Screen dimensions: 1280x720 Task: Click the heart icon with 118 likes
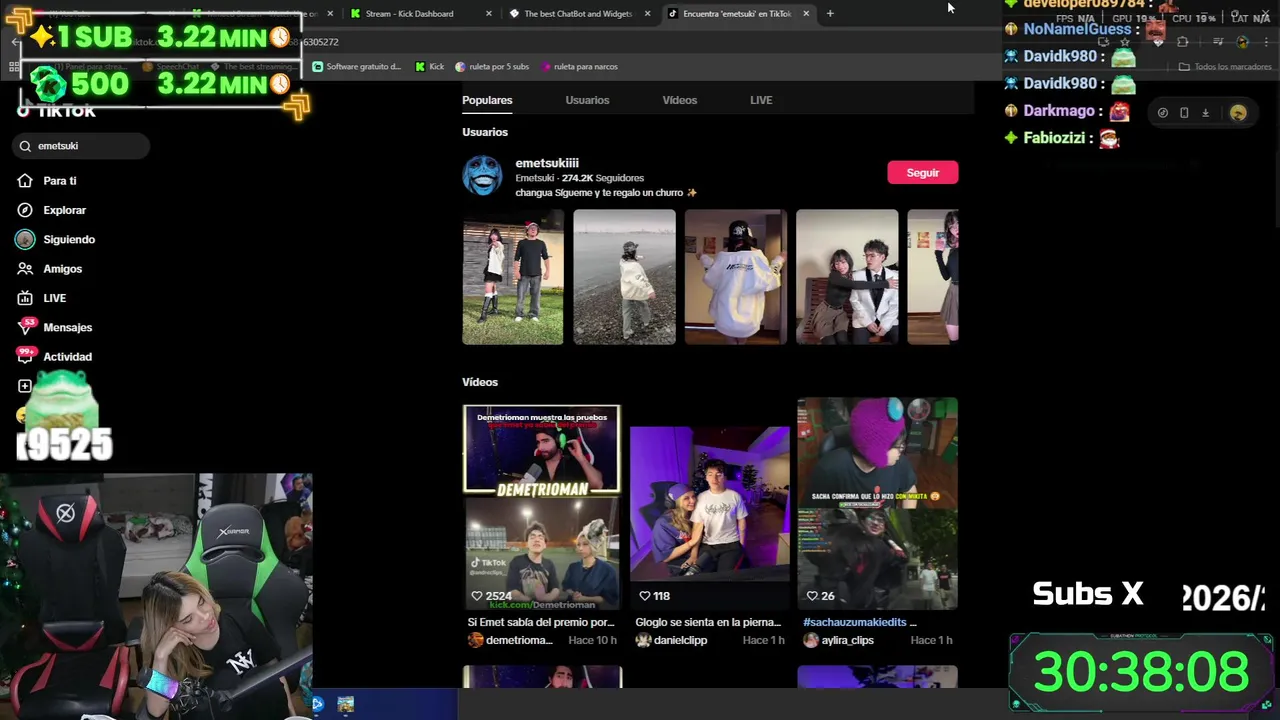[x=645, y=596]
